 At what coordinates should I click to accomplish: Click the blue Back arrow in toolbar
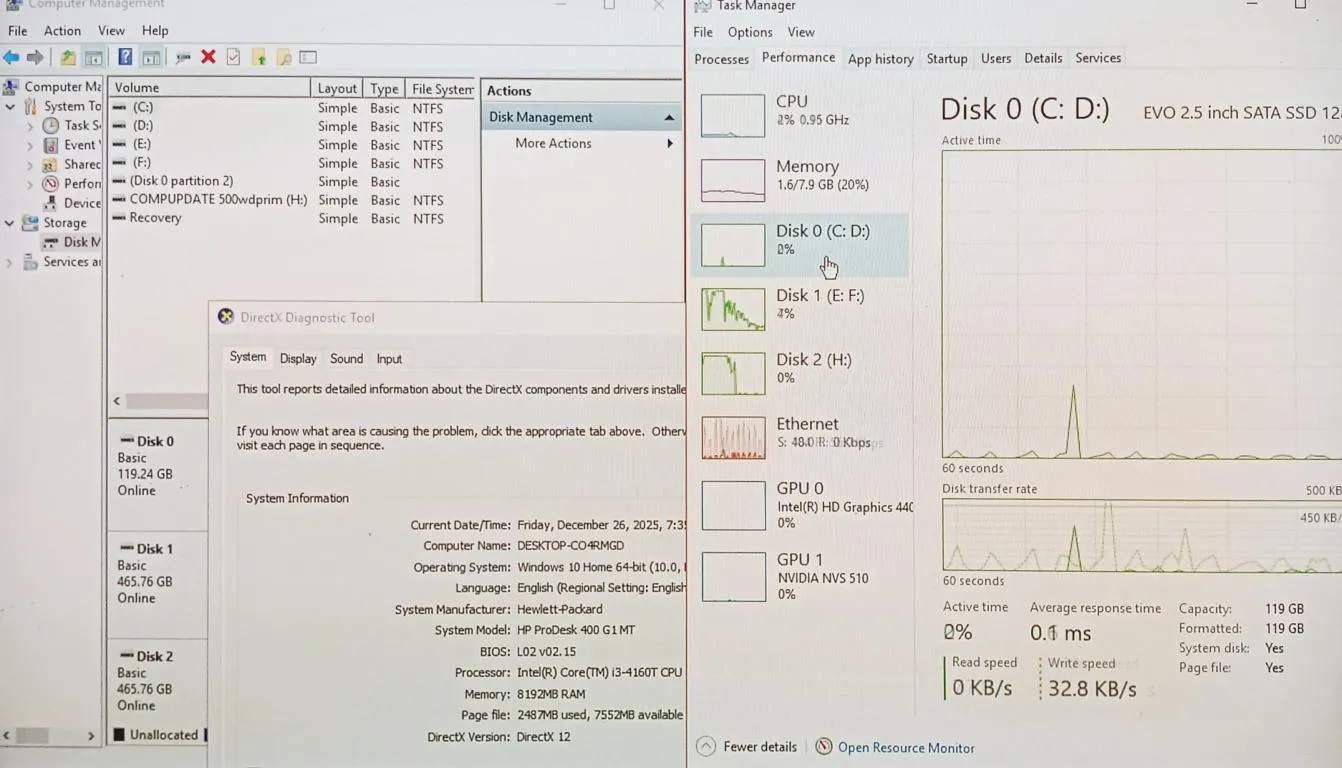tap(11, 58)
